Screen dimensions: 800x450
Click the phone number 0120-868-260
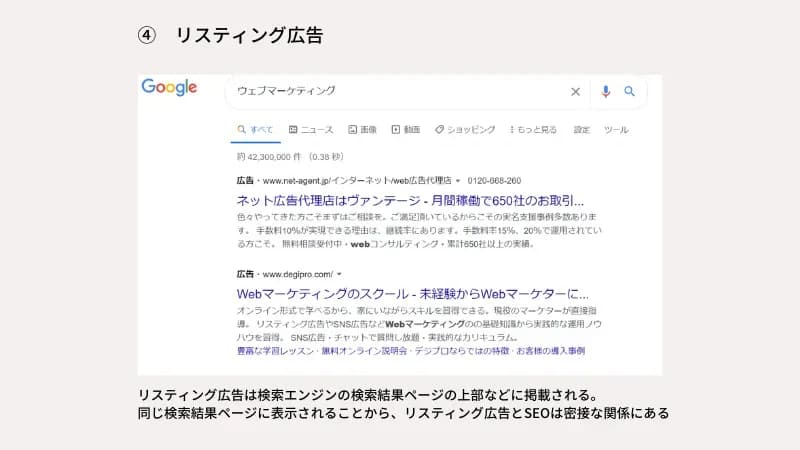point(494,181)
